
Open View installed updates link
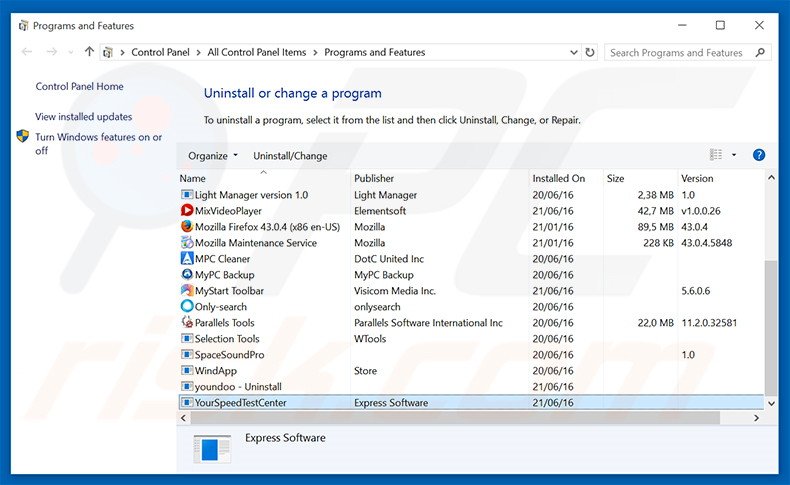[x=84, y=116]
